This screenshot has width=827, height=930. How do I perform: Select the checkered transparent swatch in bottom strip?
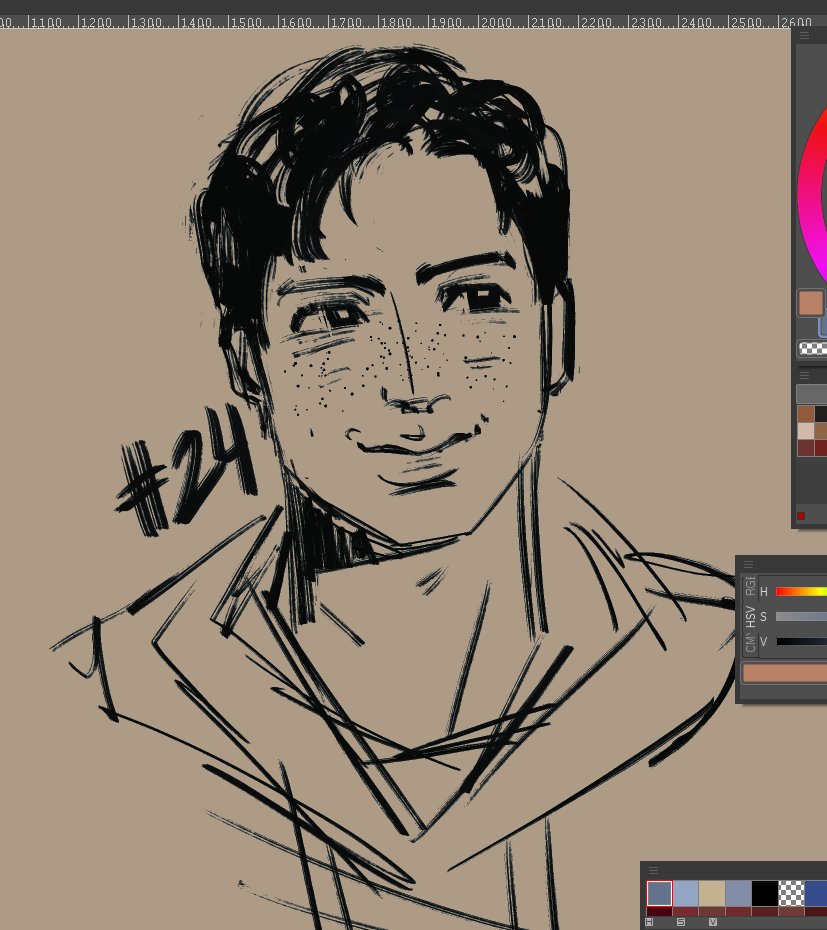(791, 893)
